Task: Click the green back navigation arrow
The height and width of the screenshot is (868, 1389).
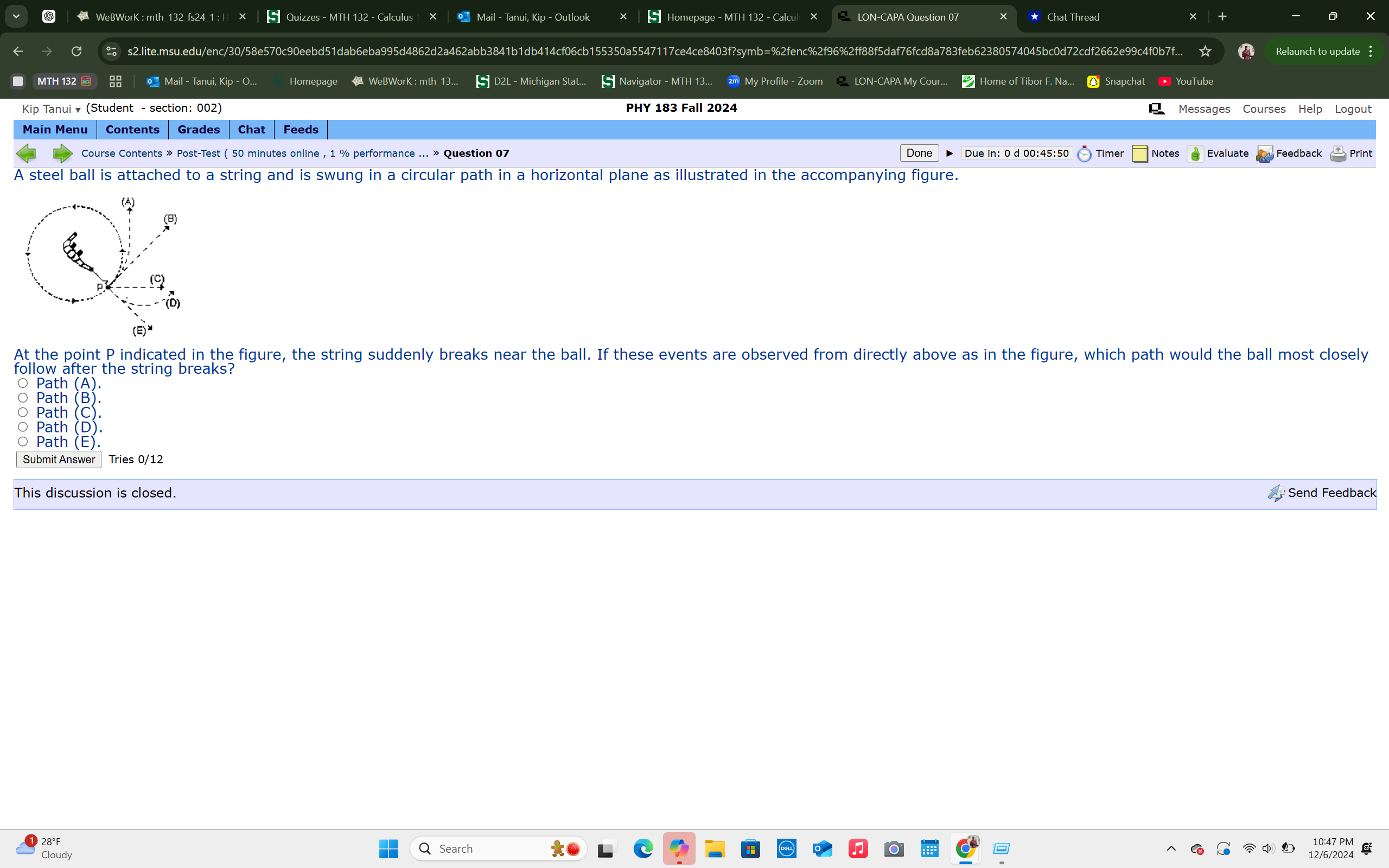Action: pos(26,154)
